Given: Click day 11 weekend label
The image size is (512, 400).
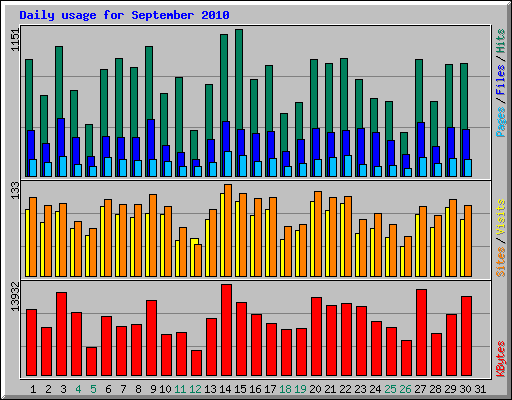Looking at the screenshot, I should 180,389.
